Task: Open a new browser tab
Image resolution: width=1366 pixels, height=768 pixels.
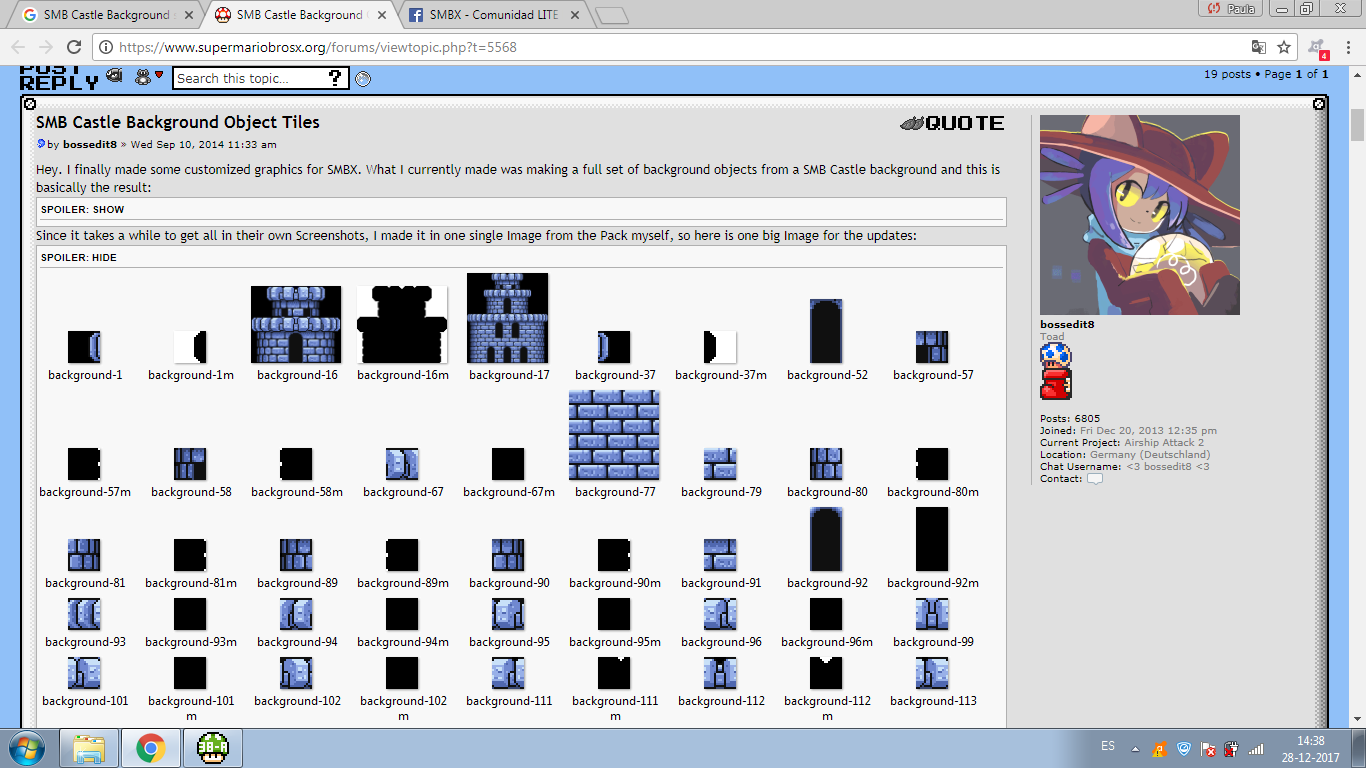Action: coord(611,16)
